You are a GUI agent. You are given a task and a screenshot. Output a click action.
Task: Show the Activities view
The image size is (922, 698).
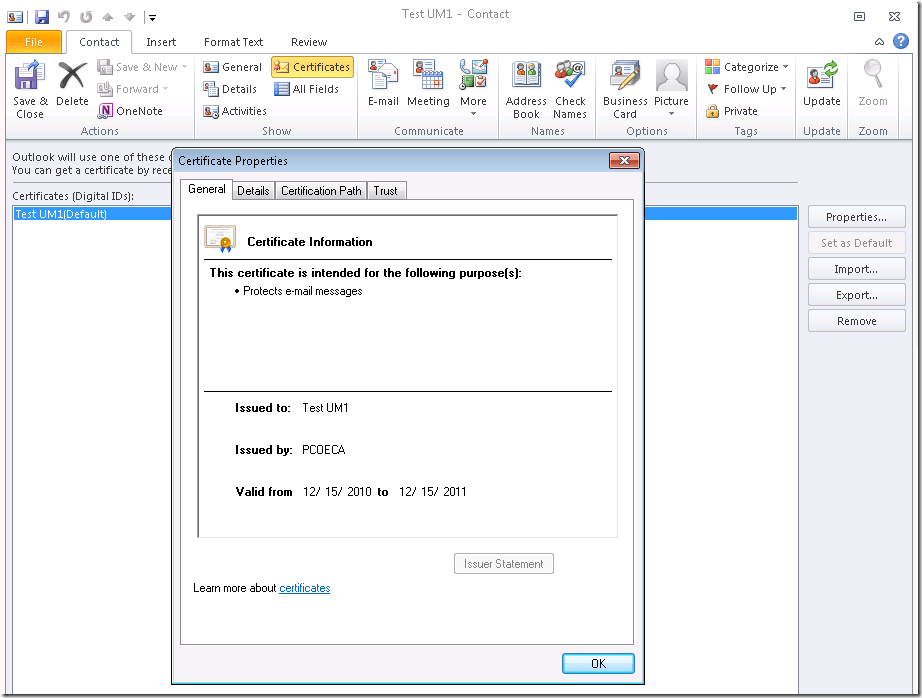pos(235,111)
